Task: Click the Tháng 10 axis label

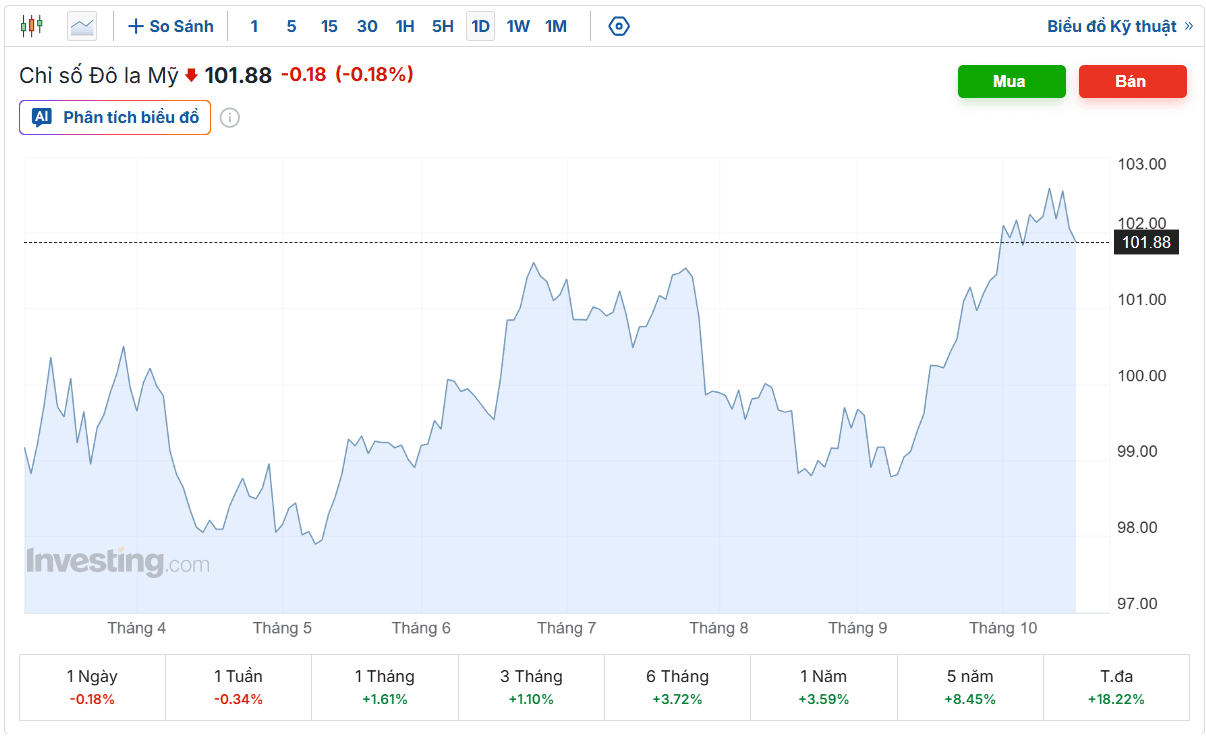Action: [x=1003, y=628]
